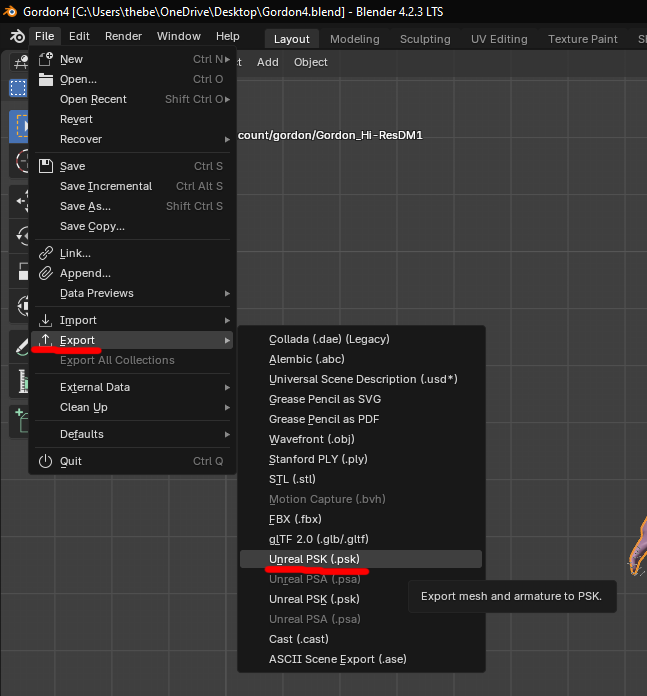Select Wavefront (.obj) export
Viewport: 647px width, 696px height.
pos(361,439)
